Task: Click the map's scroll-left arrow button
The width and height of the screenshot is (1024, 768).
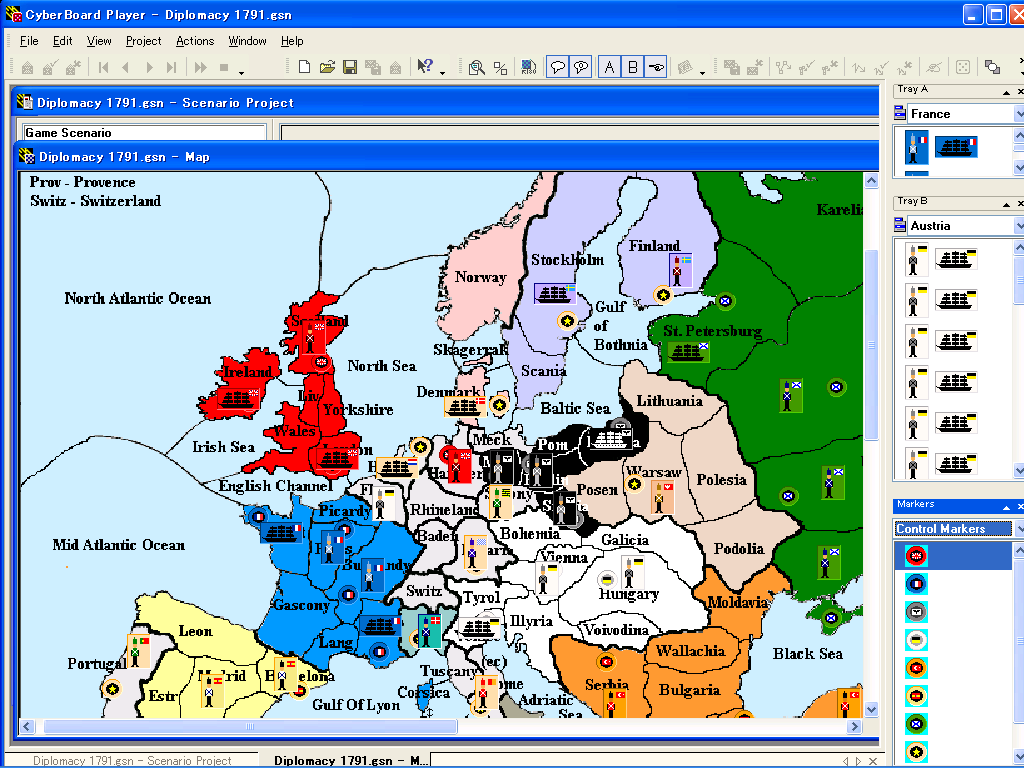Action: coord(27,726)
